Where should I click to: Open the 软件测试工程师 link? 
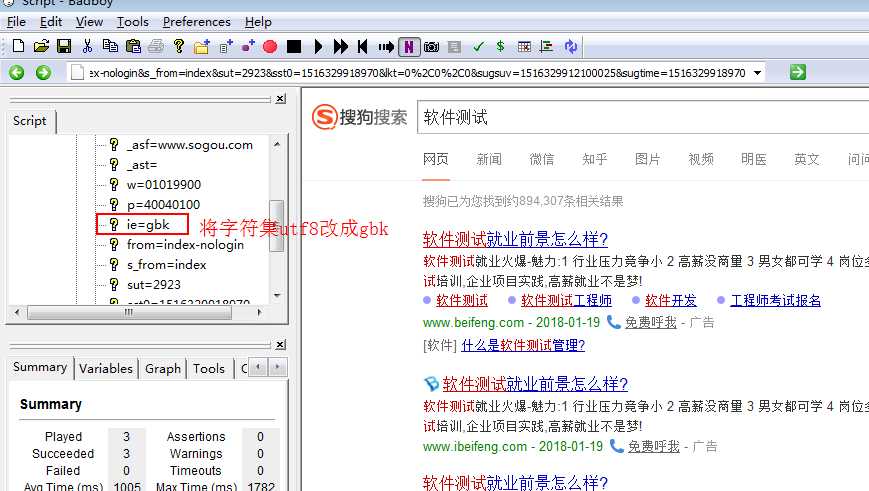566,300
